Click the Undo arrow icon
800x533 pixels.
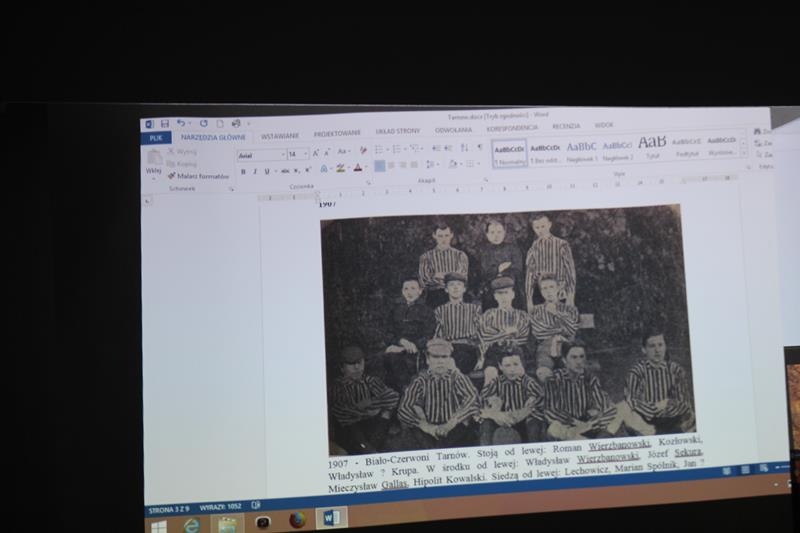[x=180, y=123]
